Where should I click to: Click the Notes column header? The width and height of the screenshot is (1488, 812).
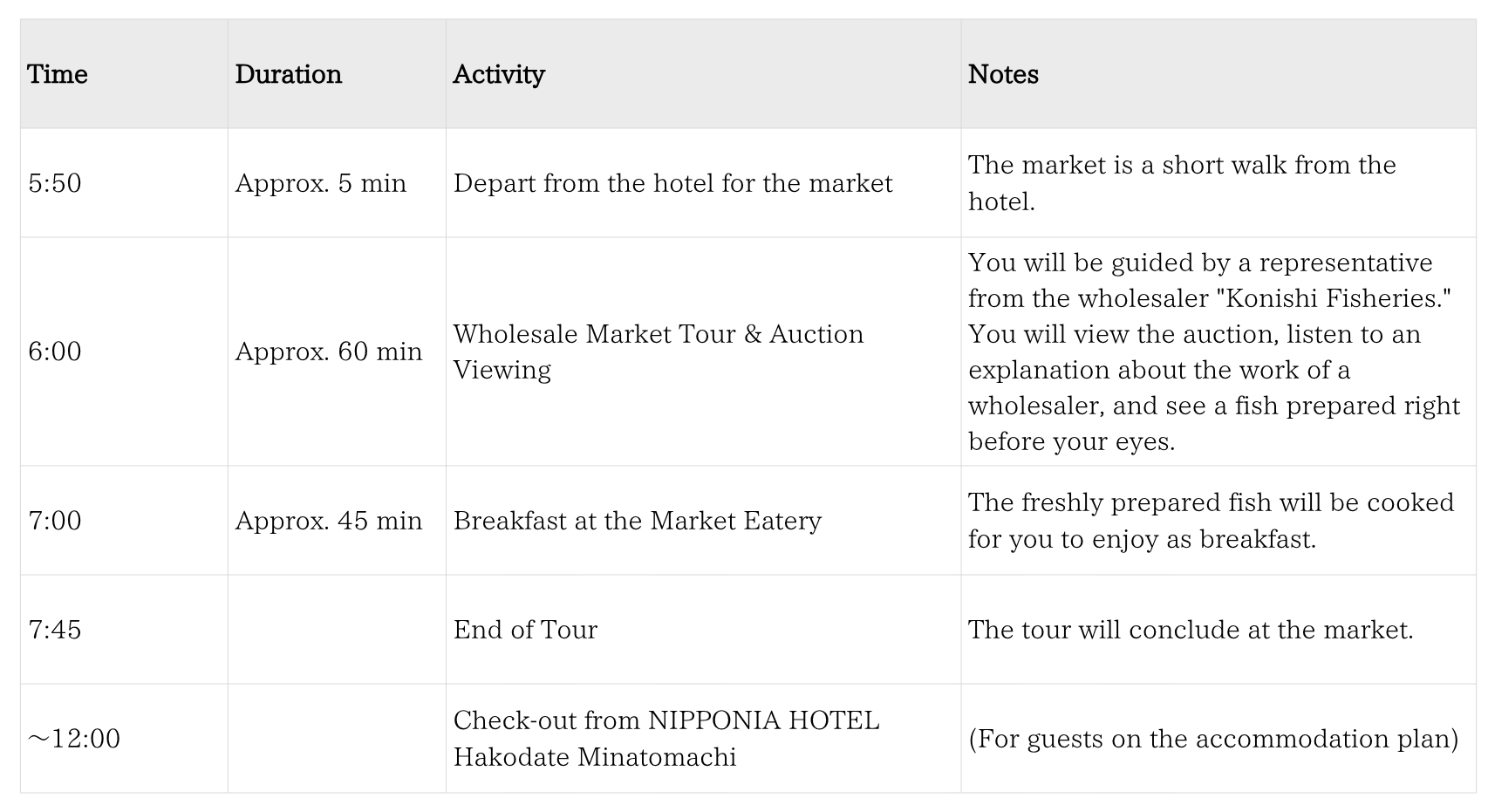(x=1003, y=74)
